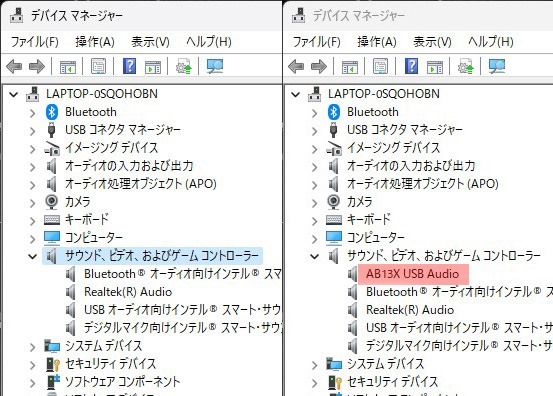Click Properties icon in left window toolbar

click(x=98, y=66)
